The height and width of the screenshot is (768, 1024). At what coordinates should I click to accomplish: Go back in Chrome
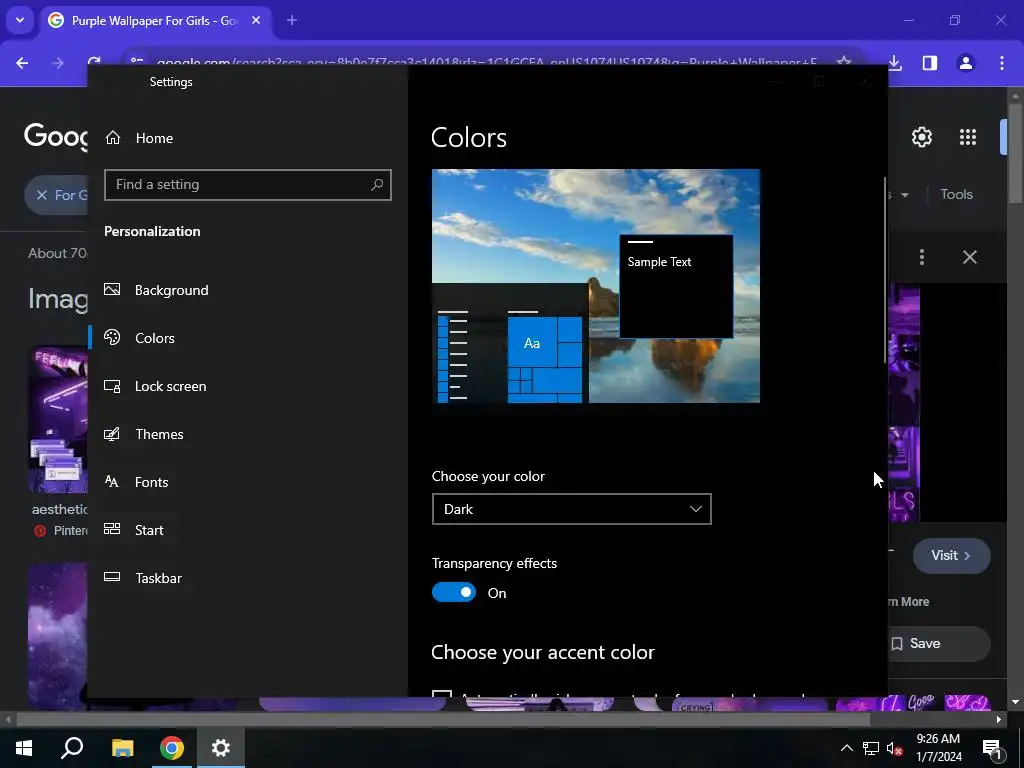[x=22, y=63]
